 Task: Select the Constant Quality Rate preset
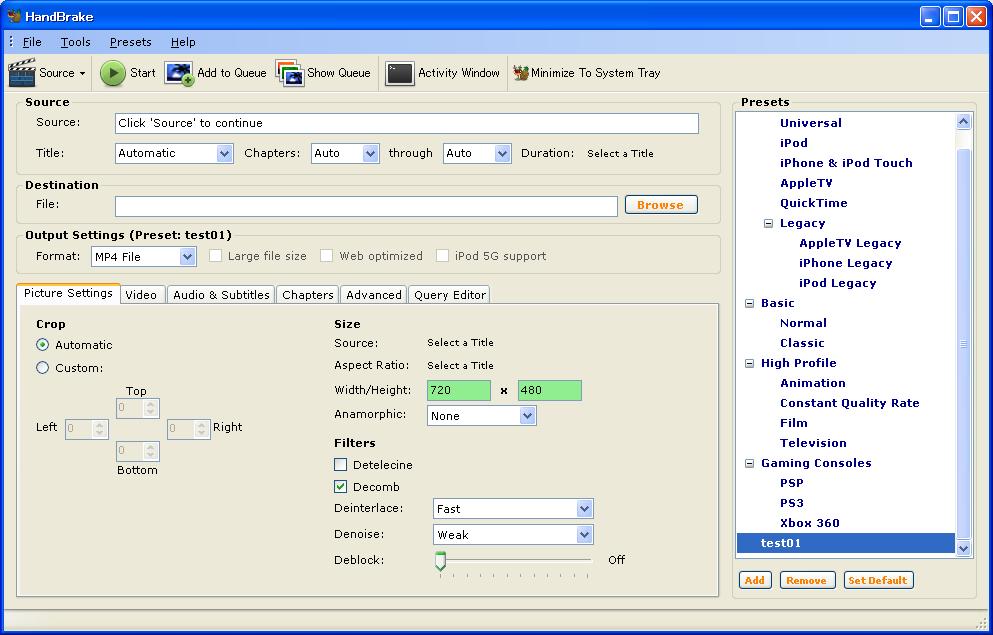pos(849,403)
